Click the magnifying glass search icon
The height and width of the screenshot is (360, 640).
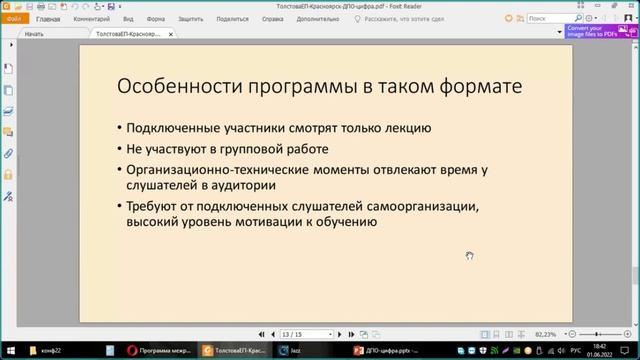(x=578, y=18)
